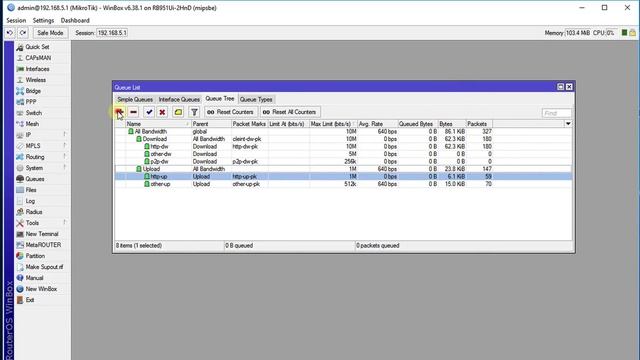
Task: Sort by the Name column header
Action: pos(158,124)
